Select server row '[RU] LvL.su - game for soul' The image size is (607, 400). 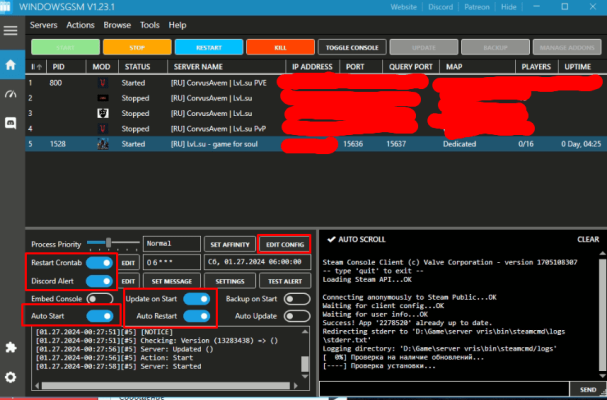pos(316,144)
